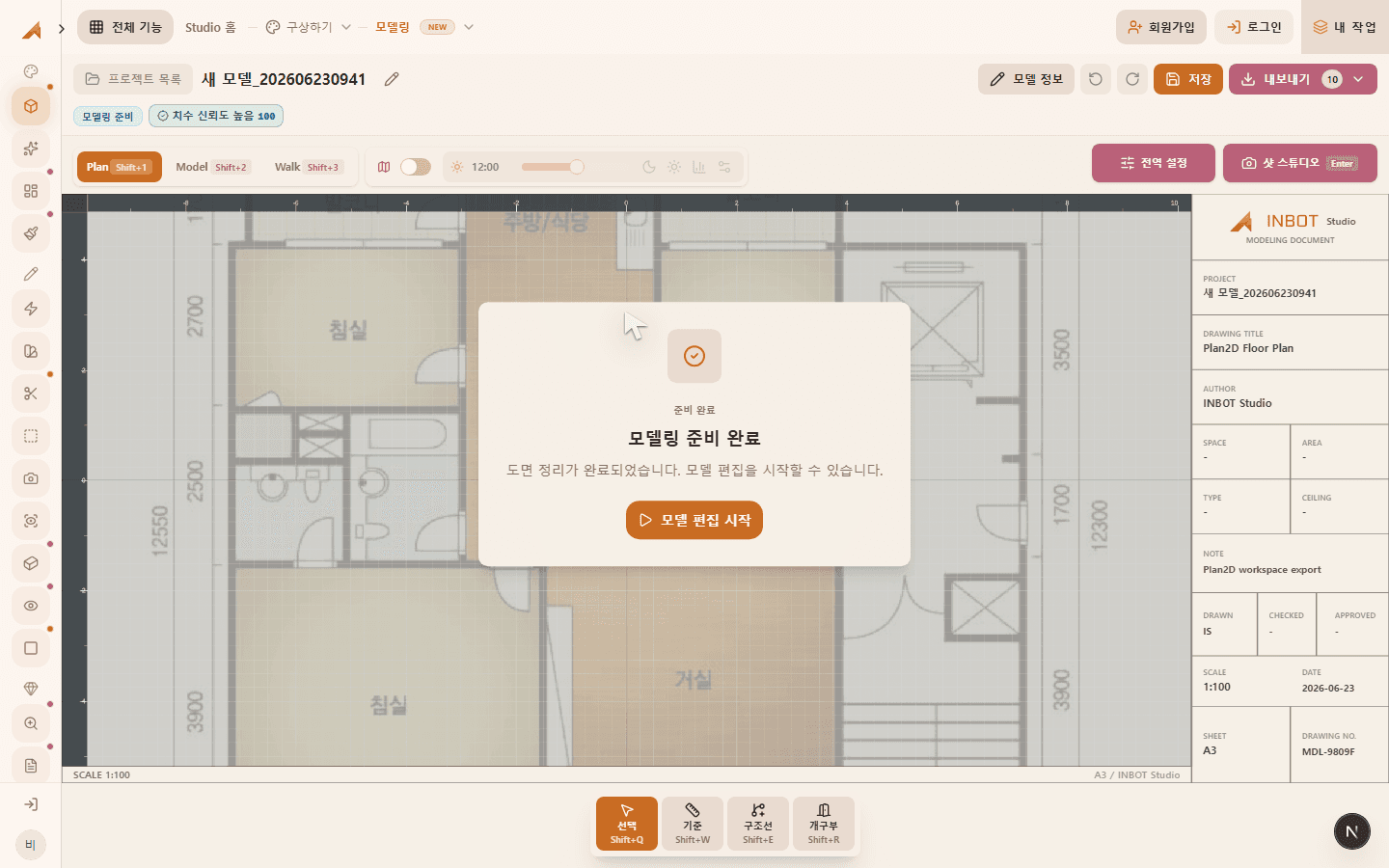The image size is (1389, 868).
Task: Select the 기준 tool in bottom toolbar
Action: pyautogui.click(x=693, y=824)
